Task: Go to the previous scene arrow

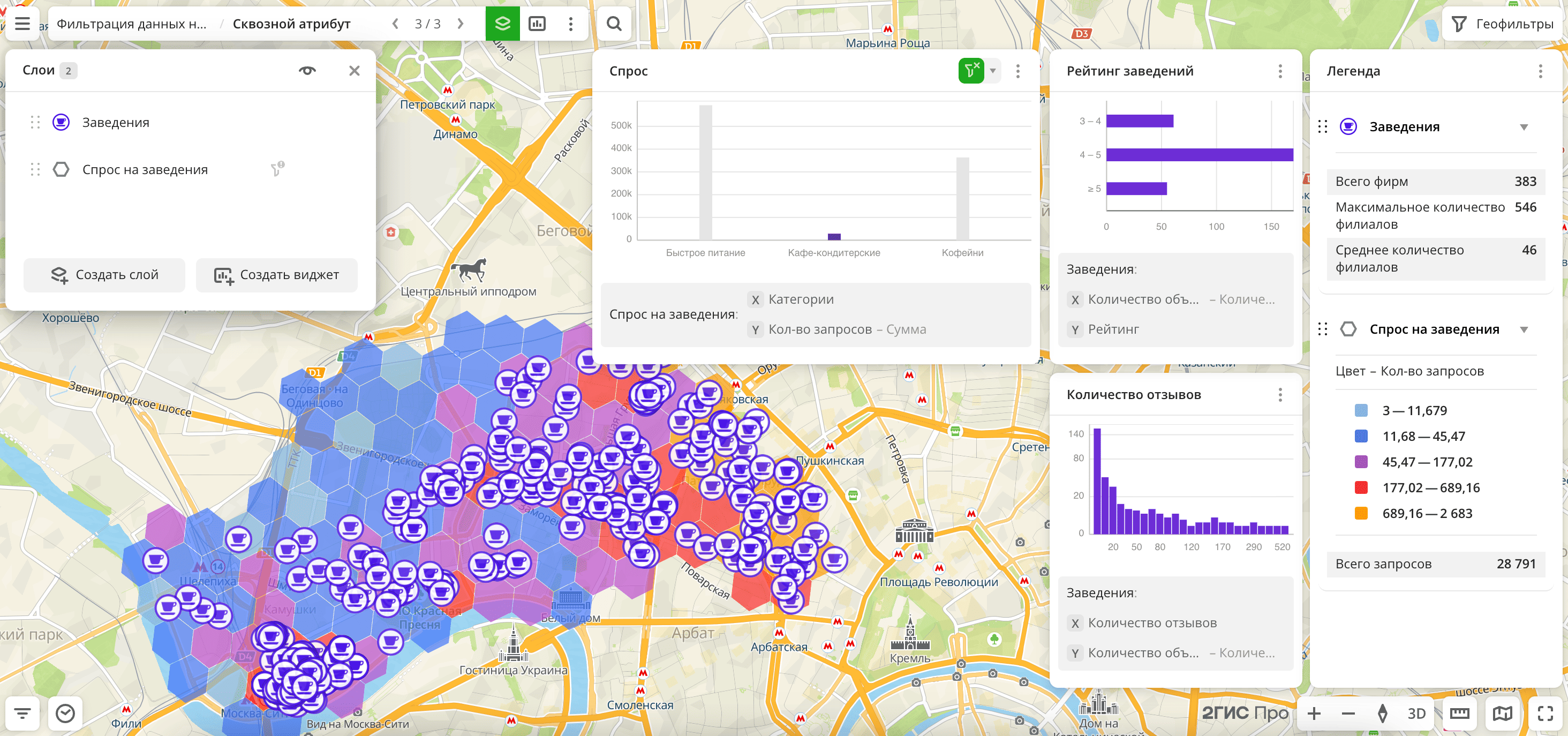Action: [396, 24]
